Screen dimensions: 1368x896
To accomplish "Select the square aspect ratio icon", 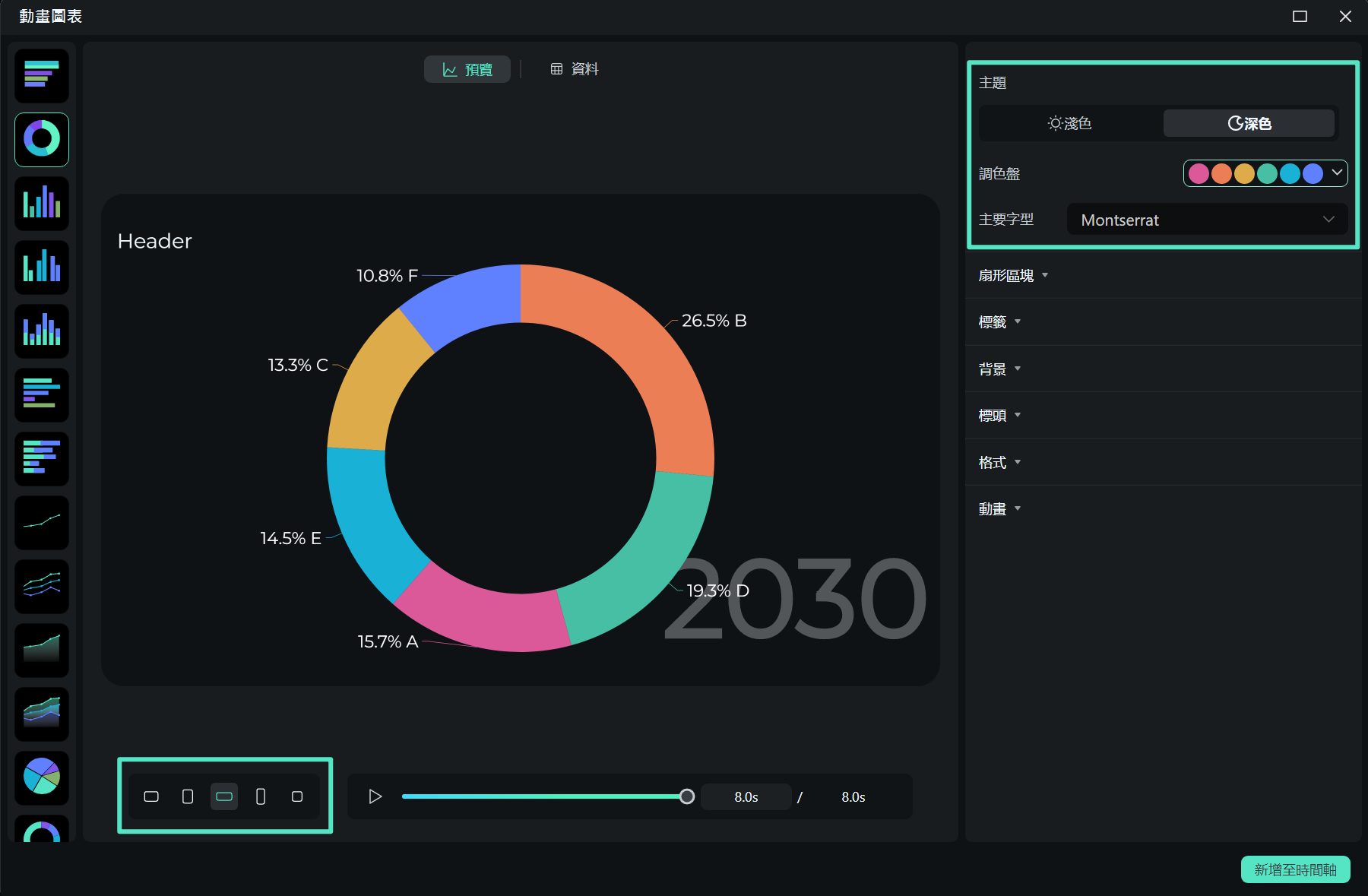I will [x=297, y=796].
